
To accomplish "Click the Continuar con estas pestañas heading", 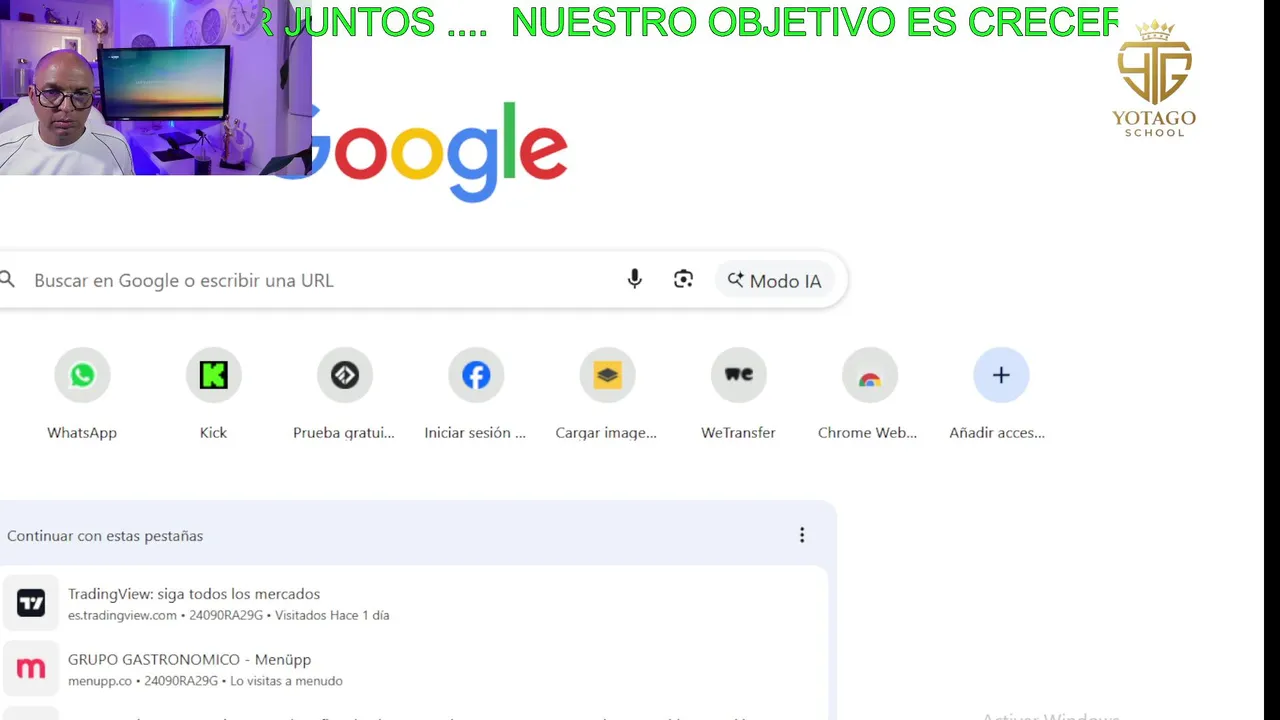I will coord(105,536).
